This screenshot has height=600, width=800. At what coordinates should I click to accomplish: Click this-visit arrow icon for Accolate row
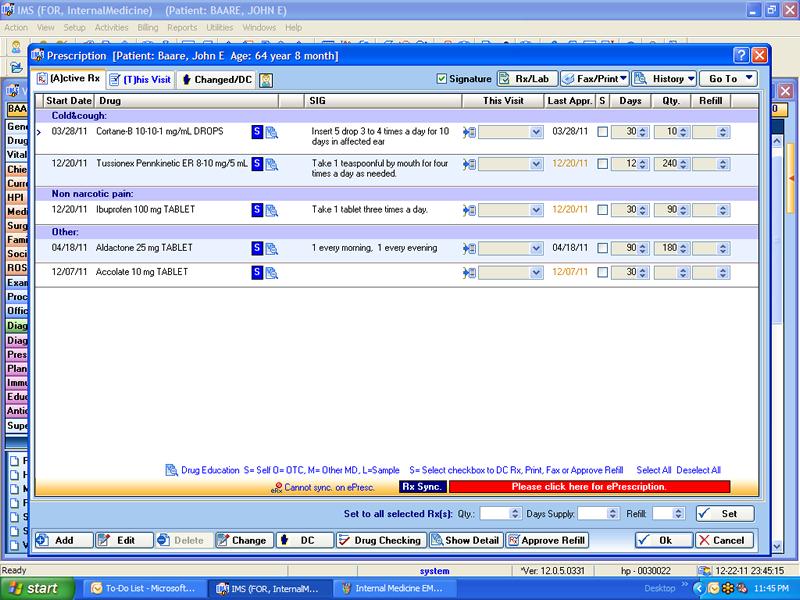(x=469, y=273)
